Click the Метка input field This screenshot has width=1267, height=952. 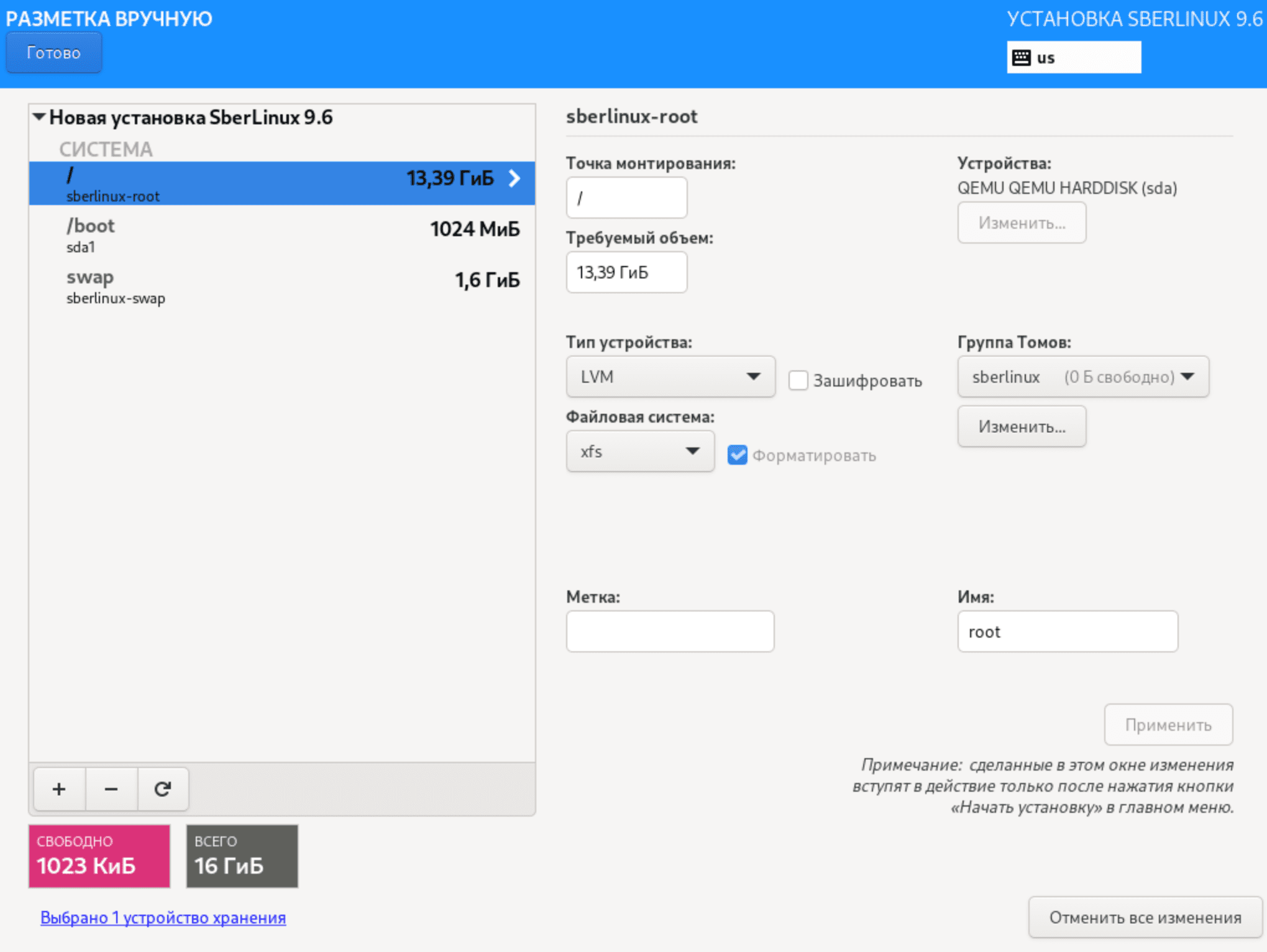tap(670, 631)
